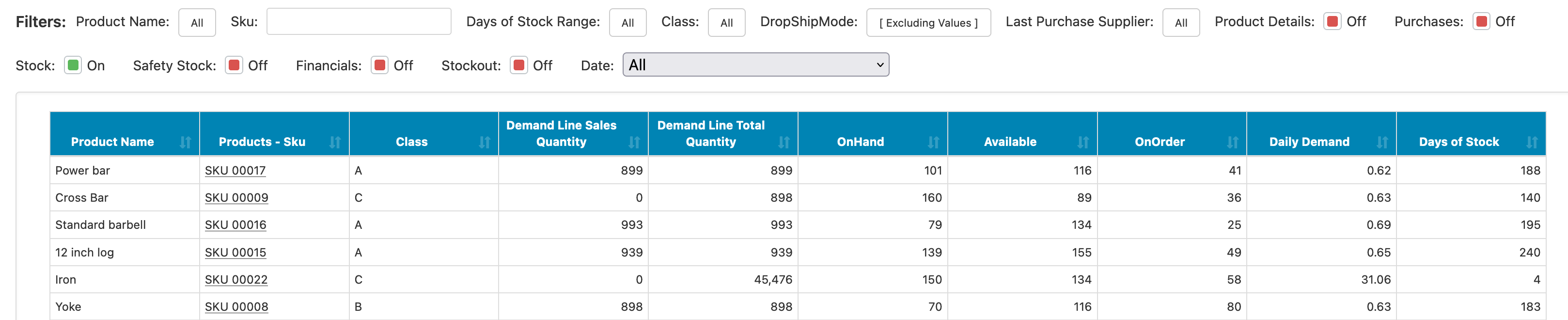Open link SKU 00015
The height and width of the screenshot is (320, 1568).
[235, 252]
